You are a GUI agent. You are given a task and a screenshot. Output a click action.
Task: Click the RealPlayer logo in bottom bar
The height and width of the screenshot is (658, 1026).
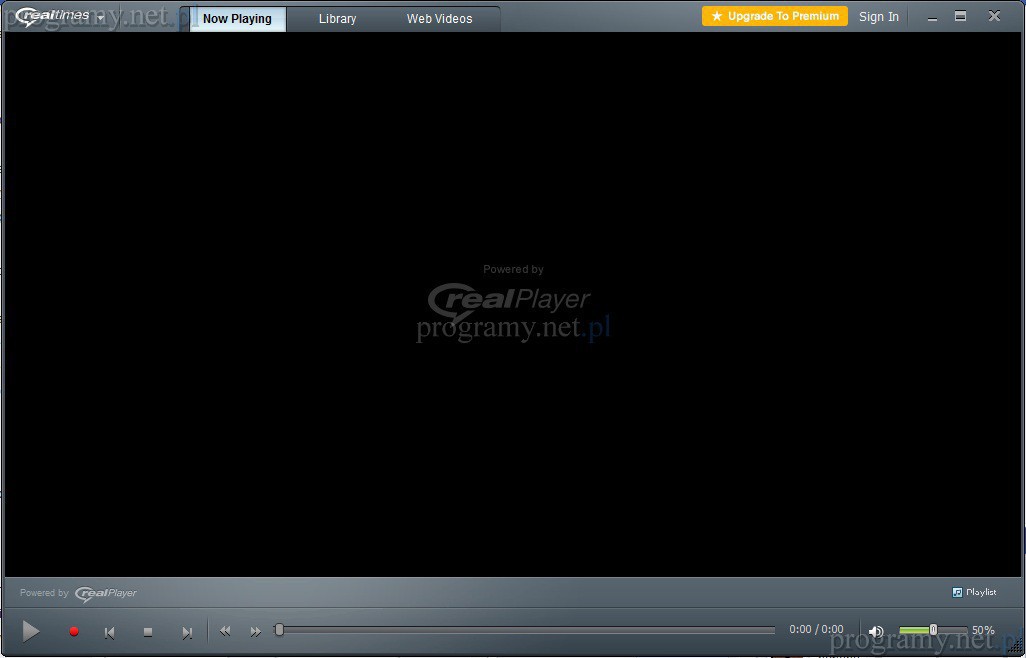coord(106,593)
